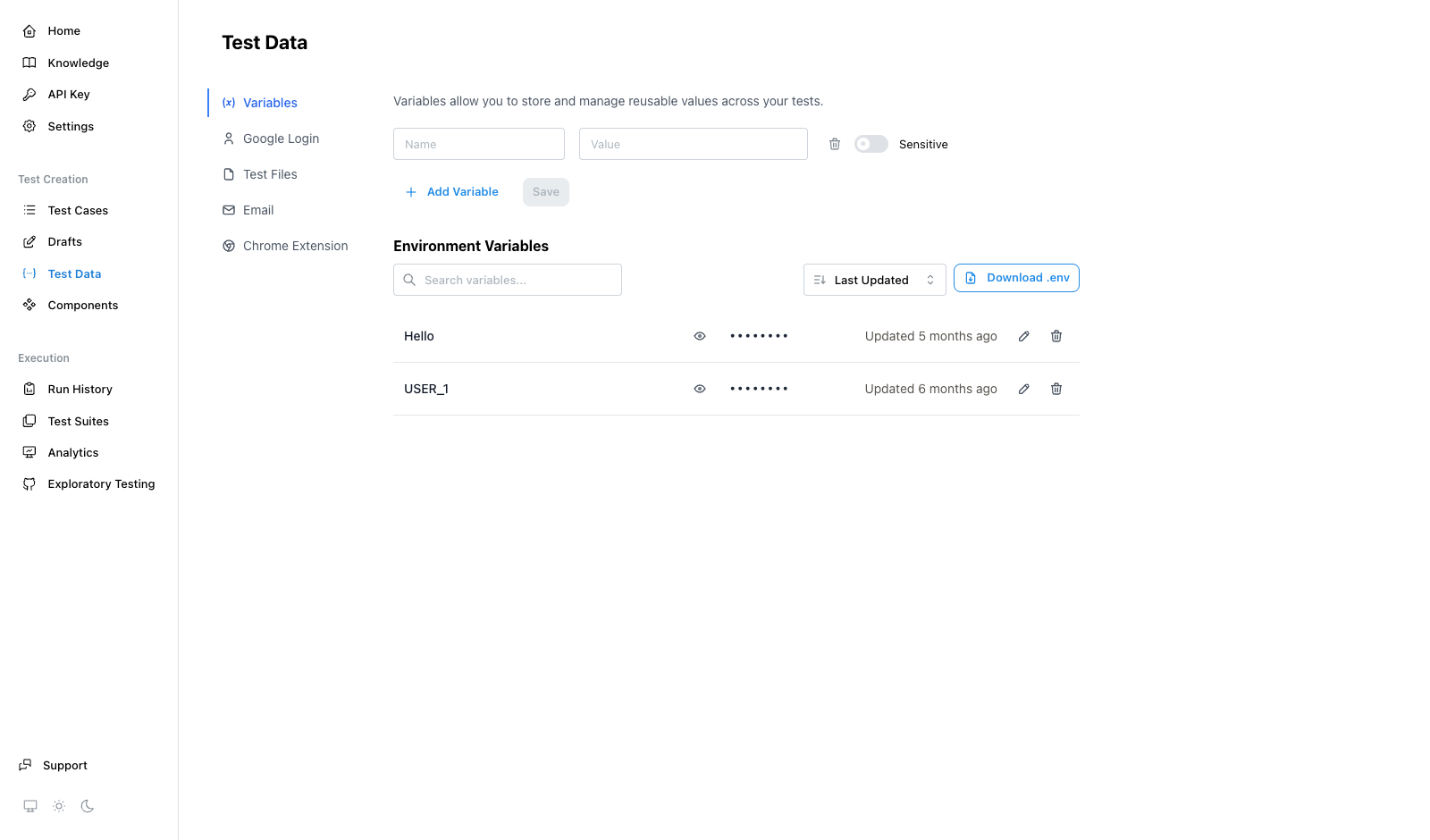
Task: Switch to the Google Login tab
Action: pyautogui.click(x=281, y=139)
